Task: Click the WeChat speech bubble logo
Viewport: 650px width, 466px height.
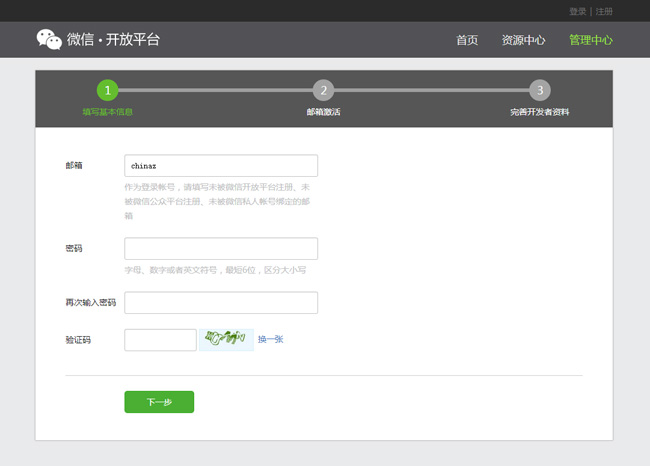Action: tap(49, 40)
